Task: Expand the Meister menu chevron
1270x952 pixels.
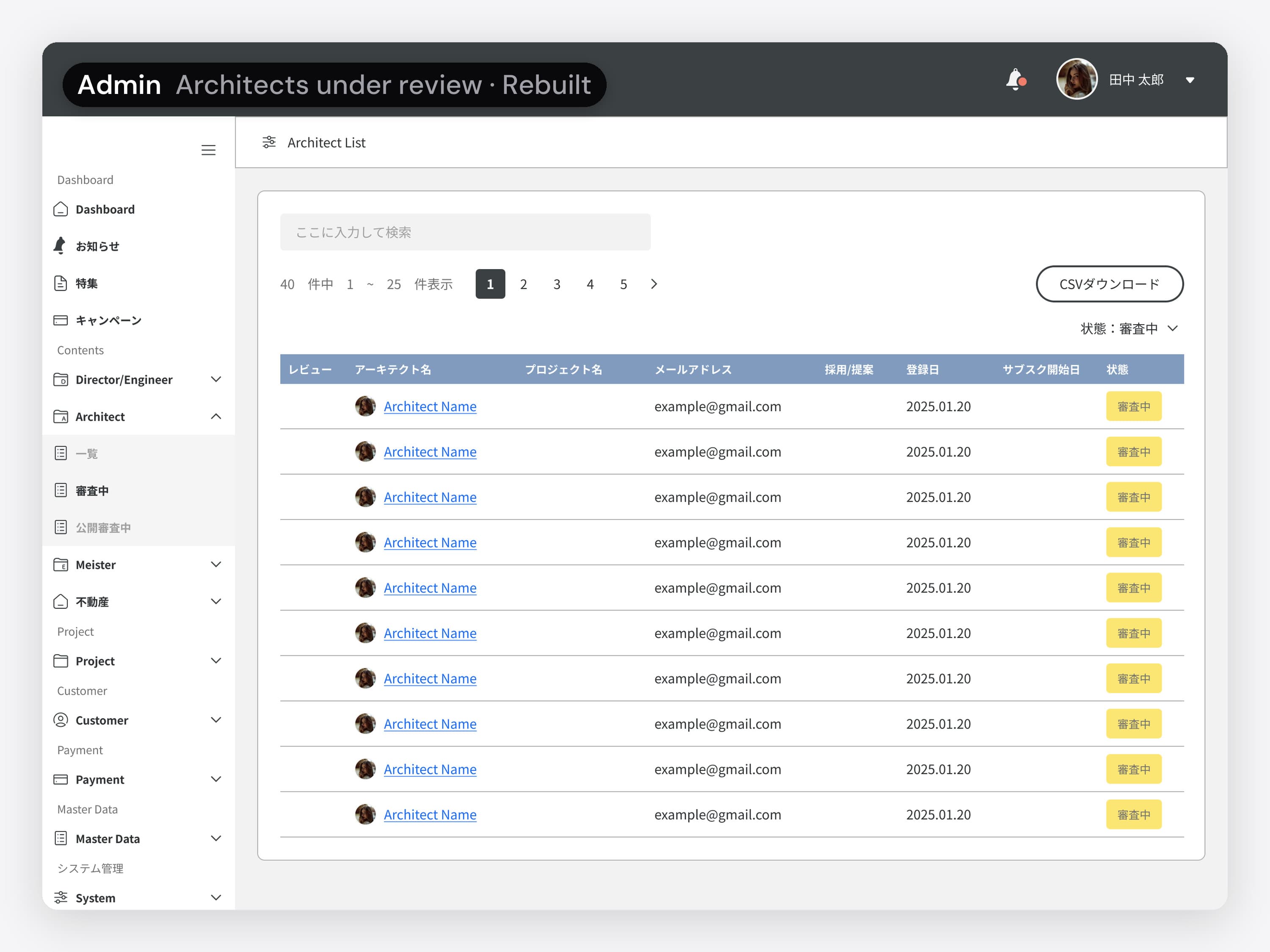Action: [x=216, y=565]
